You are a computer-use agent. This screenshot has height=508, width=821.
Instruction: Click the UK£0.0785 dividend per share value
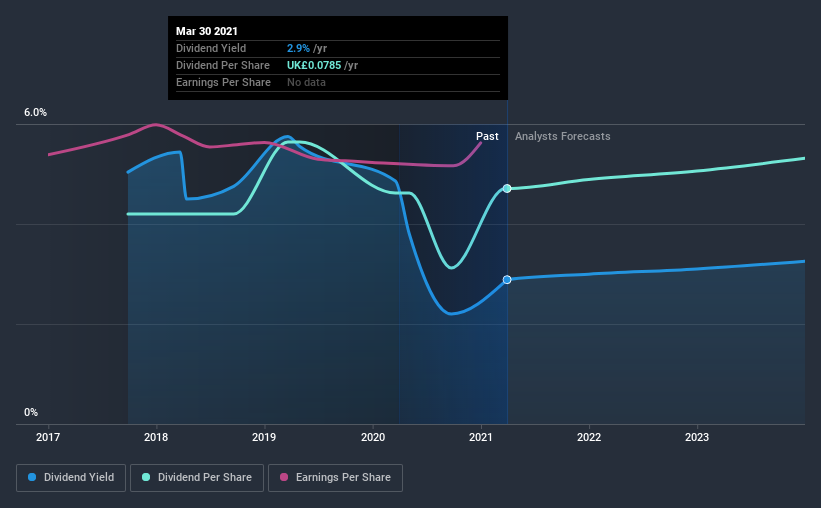tap(314, 65)
